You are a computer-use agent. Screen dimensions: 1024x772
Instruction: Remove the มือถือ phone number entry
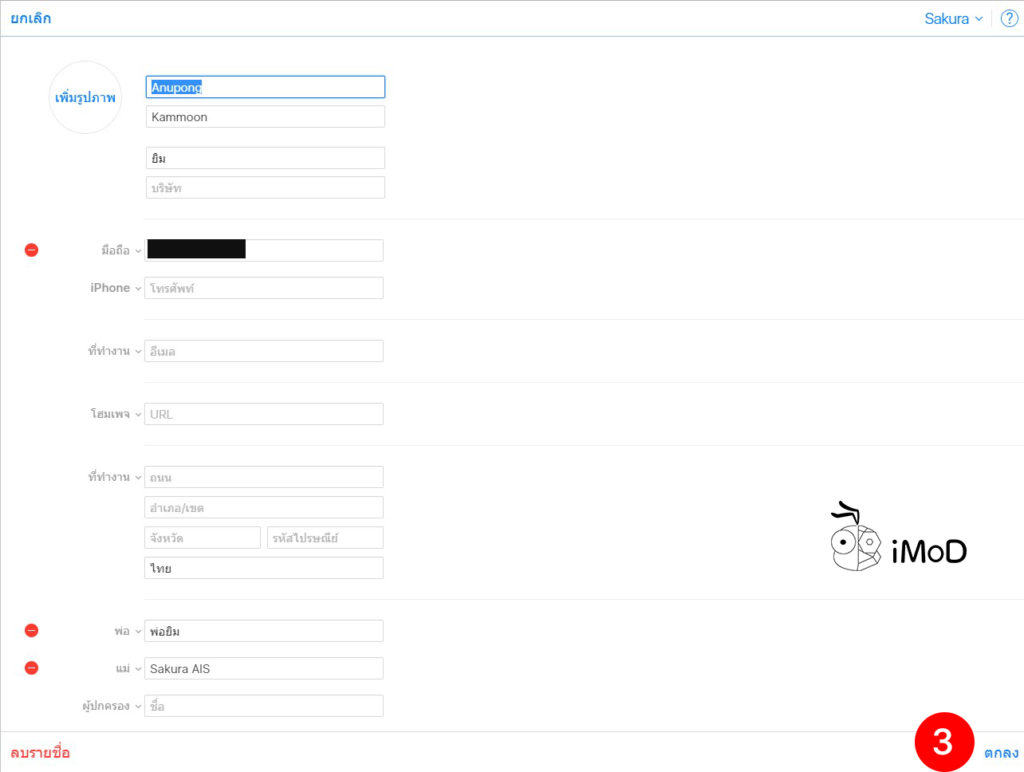point(31,250)
